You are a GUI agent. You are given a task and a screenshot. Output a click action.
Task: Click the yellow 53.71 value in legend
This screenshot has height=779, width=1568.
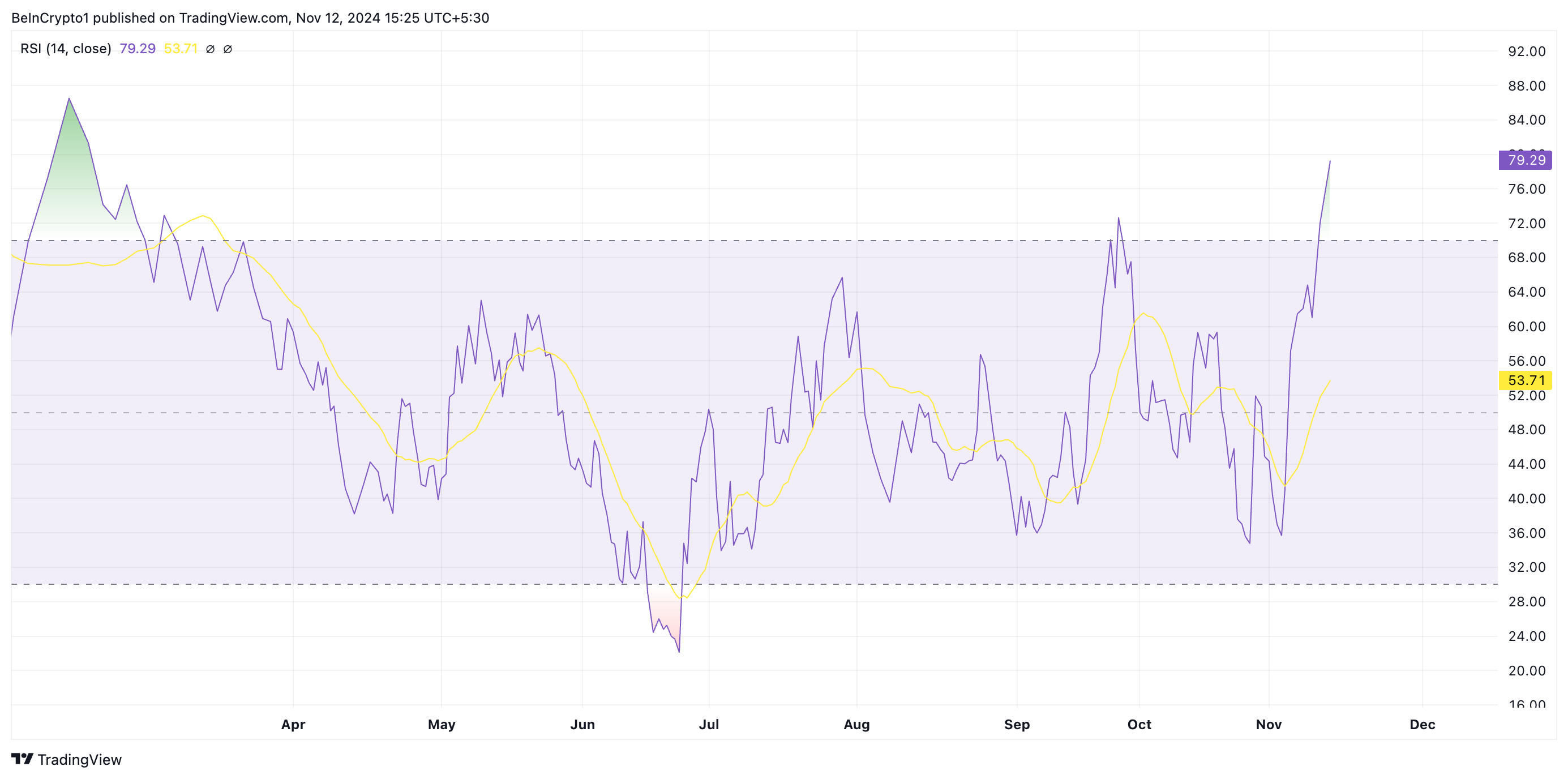point(181,49)
